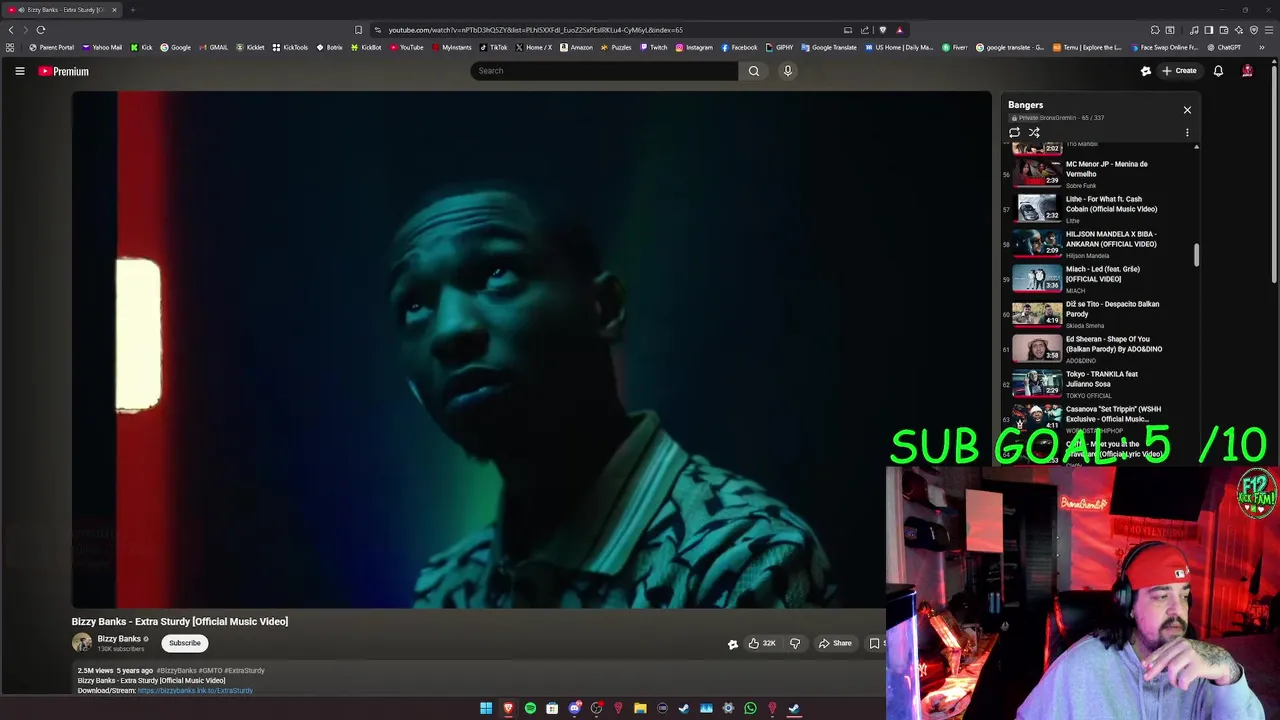Open Spotify from the taskbar
This screenshot has width=1280, height=720.
(x=530, y=708)
